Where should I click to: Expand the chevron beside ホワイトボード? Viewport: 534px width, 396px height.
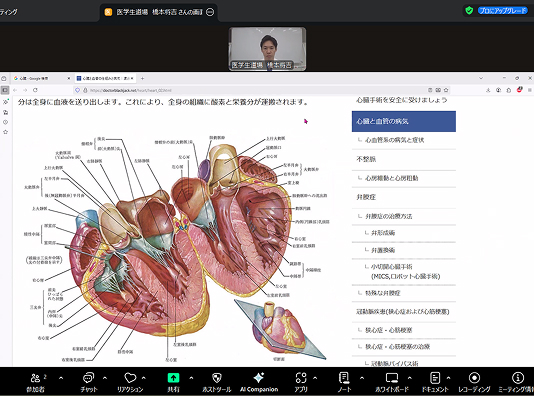pyautogui.click(x=410, y=378)
